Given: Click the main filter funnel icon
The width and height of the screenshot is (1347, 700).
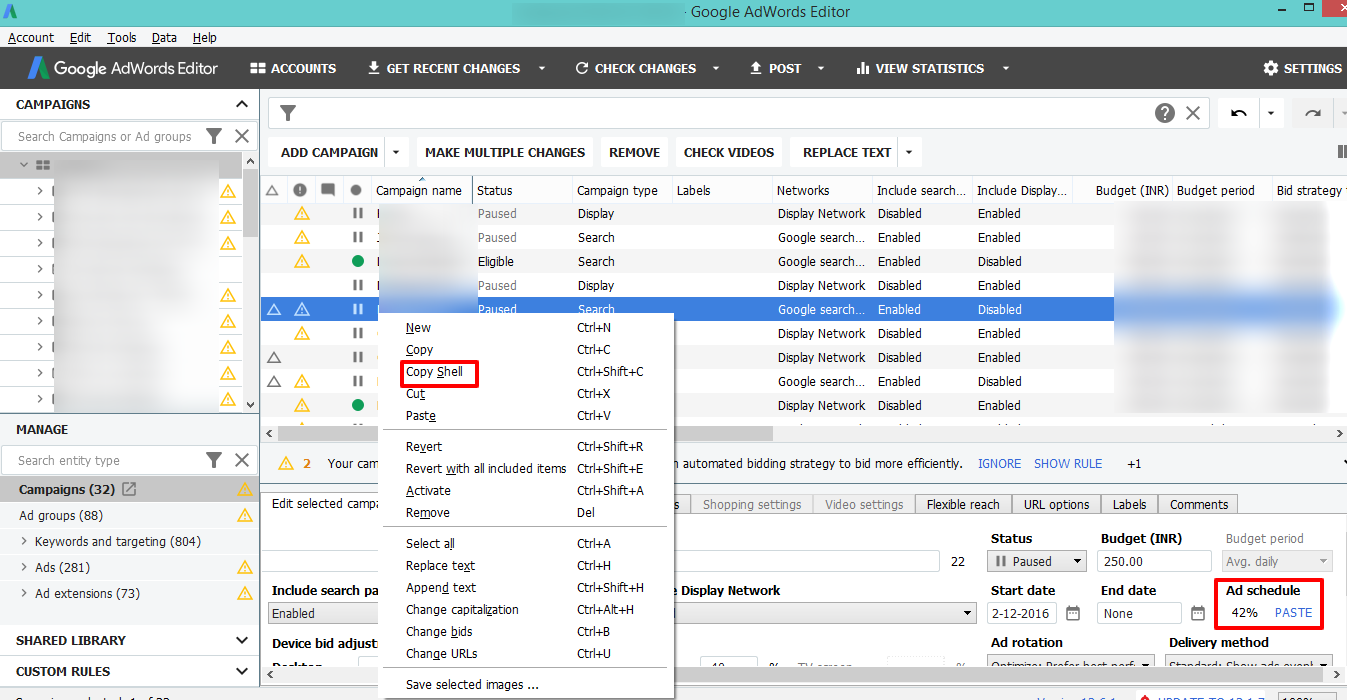Looking at the screenshot, I should (287, 113).
